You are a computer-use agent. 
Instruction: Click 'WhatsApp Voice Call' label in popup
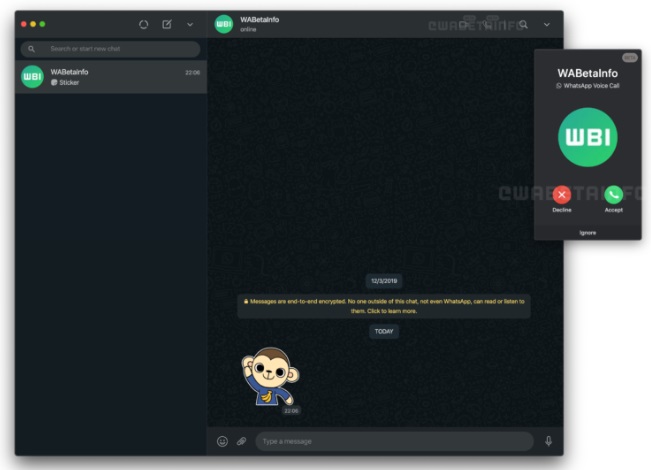(x=592, y=86)
